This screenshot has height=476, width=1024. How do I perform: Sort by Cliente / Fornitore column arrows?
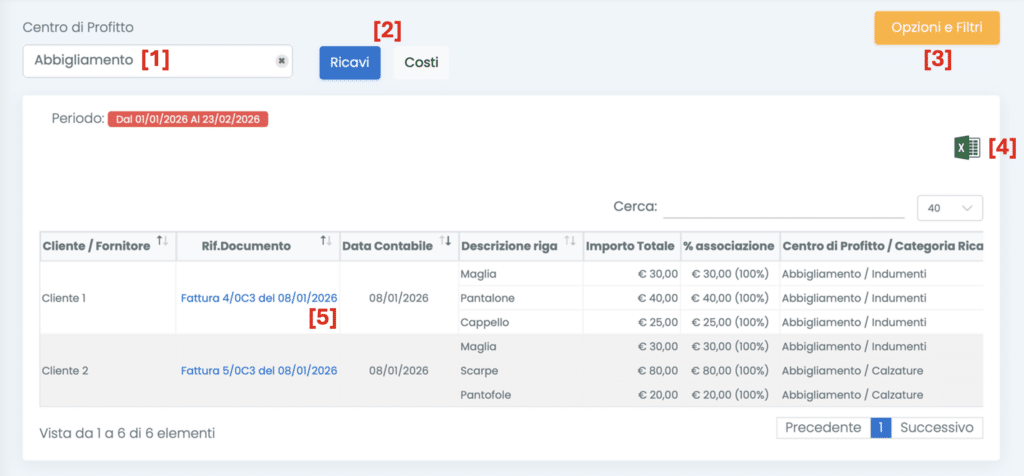click(x=162, y=242)
